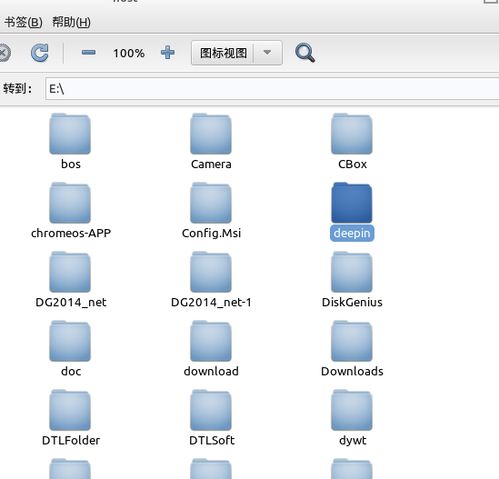Zoom in with the plus icon
This screenshot has width=499, height=479.
pyautogui.click(x=168, y=52)
